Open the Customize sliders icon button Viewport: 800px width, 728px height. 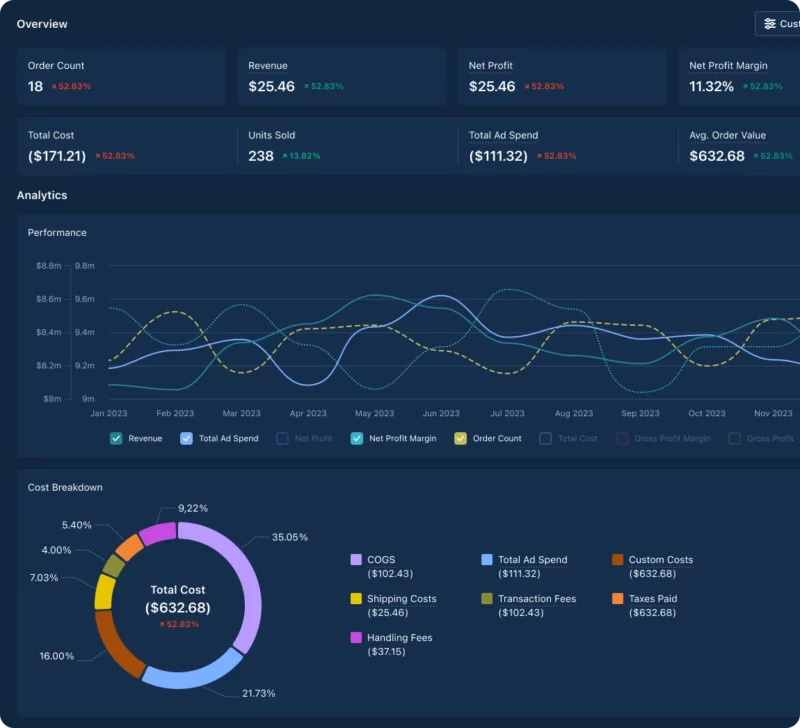coord(769,24)
